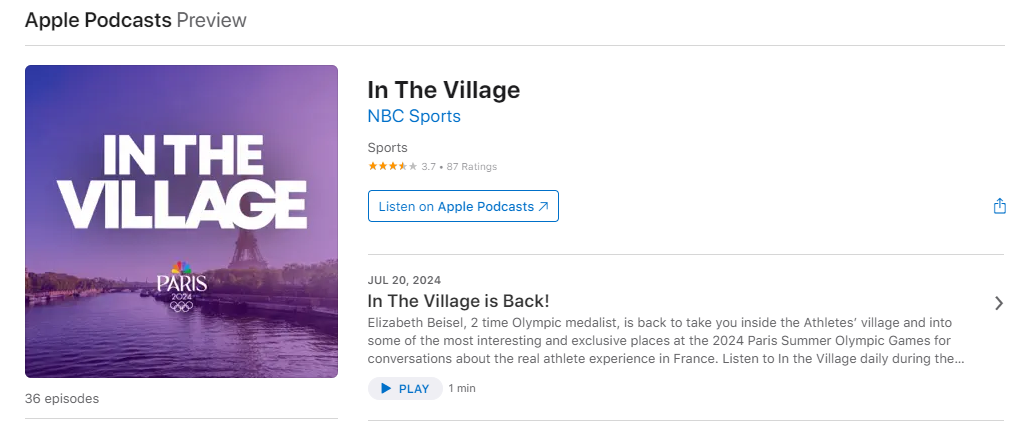Click the JUL 20, 2024 episode date
Viewport: 1032px width, 427px height.
[404, 280]
